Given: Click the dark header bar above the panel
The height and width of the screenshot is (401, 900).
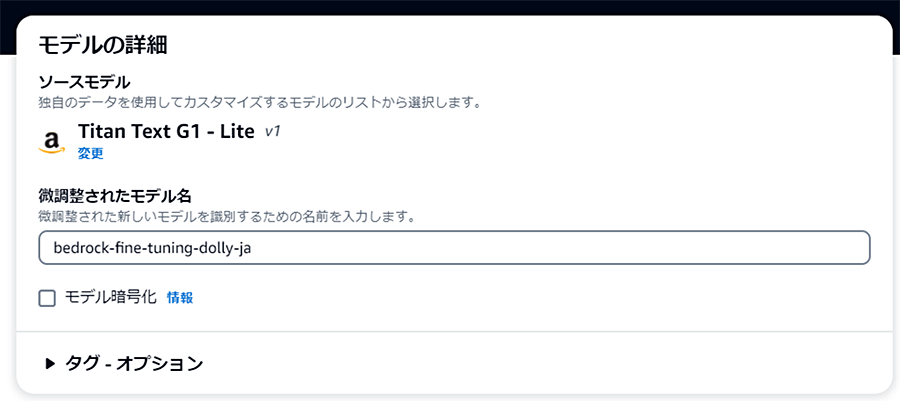Looking at the screenshot, I should 450,7.
